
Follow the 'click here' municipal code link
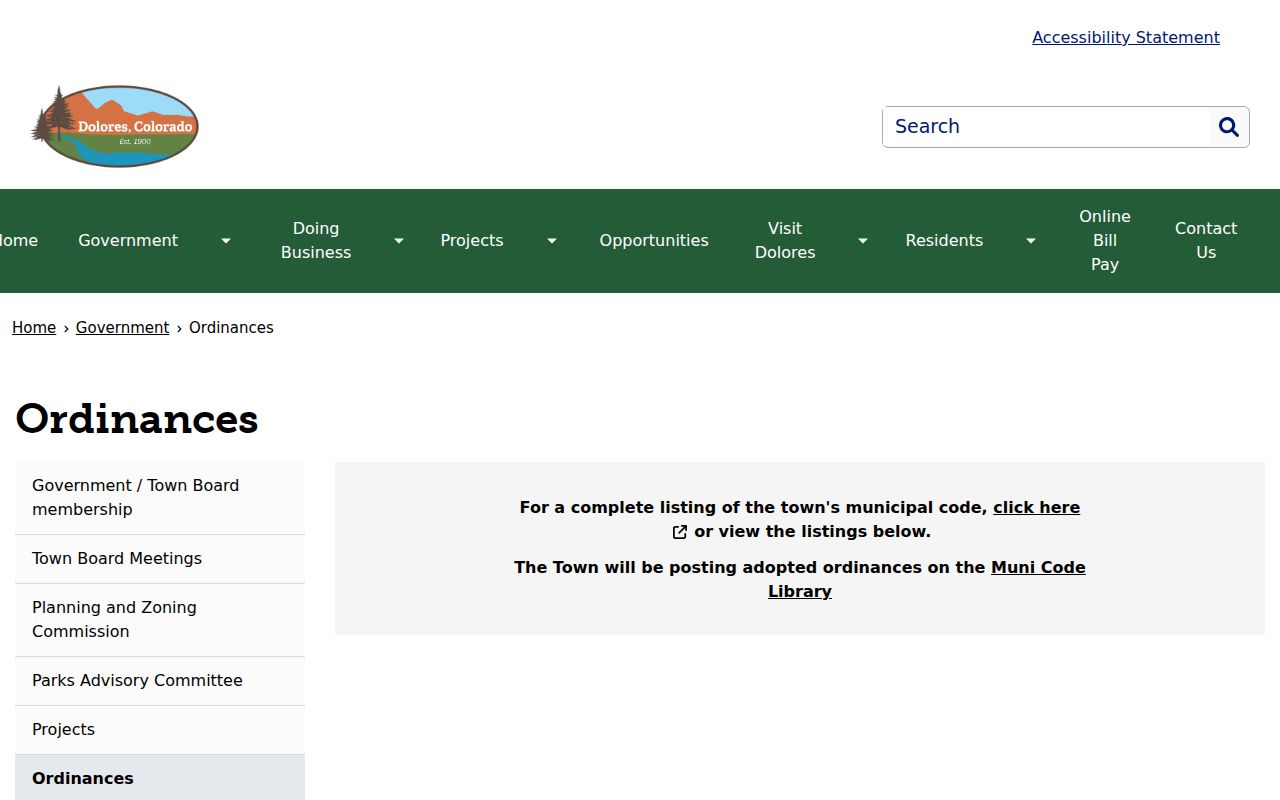click(x=1036, y=508)
